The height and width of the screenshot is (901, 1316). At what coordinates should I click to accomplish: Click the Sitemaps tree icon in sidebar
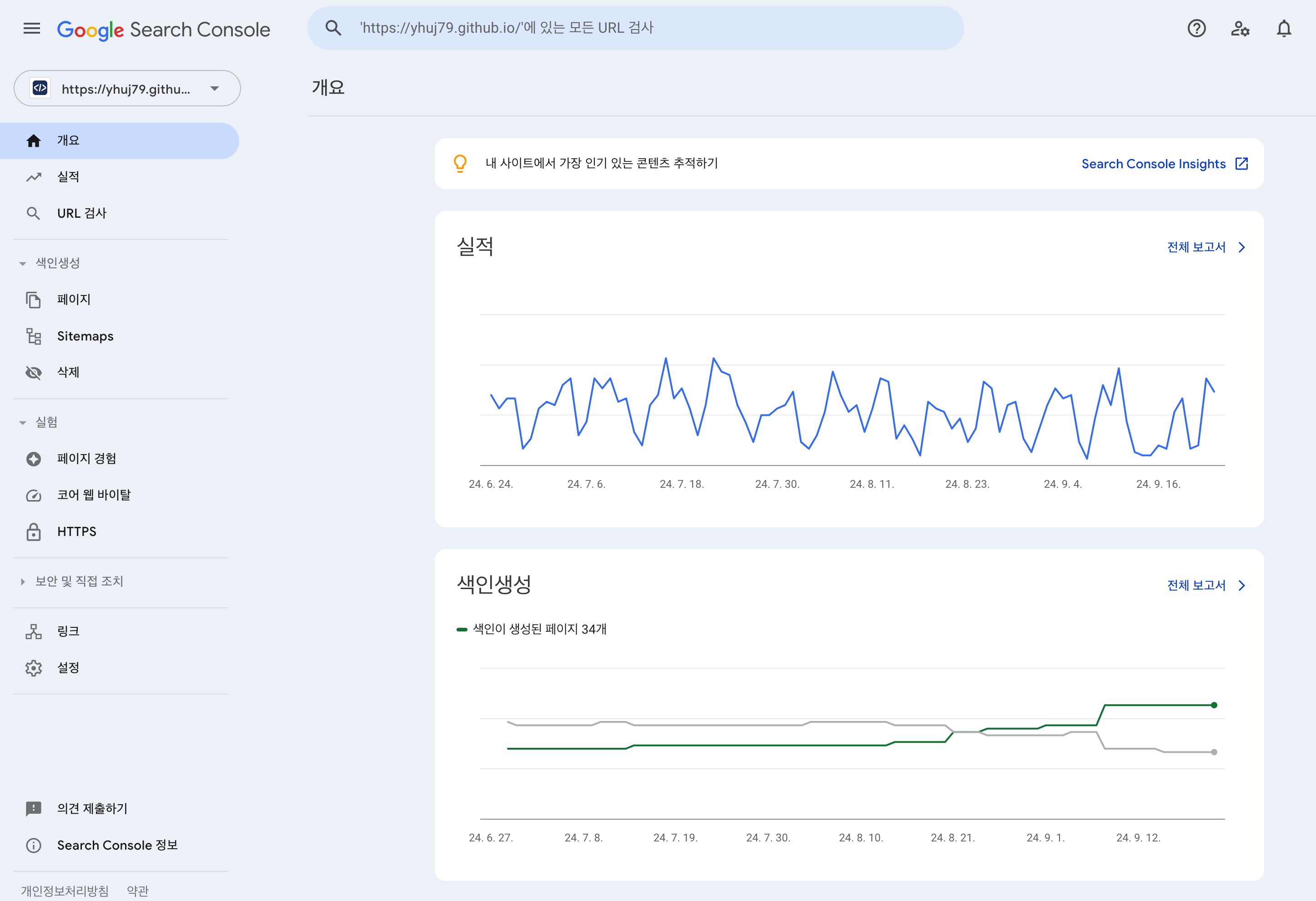click(33, 336)
